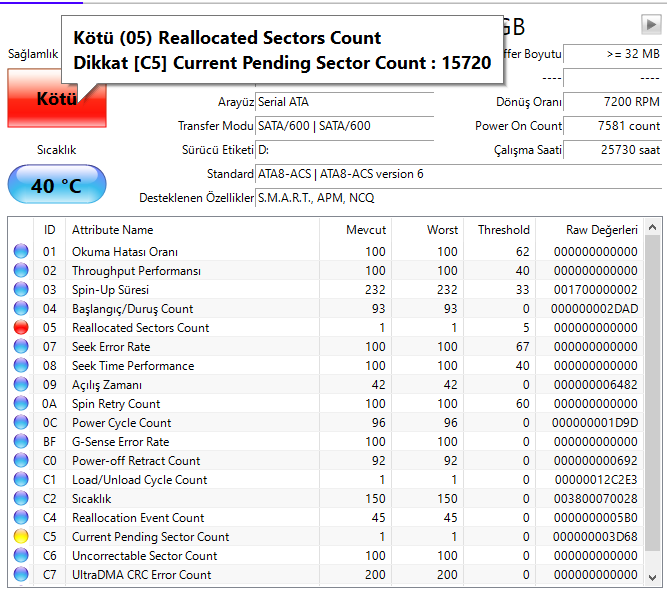
Task: Click yellow status icon for Current Pending Sector
Action: 21,537
